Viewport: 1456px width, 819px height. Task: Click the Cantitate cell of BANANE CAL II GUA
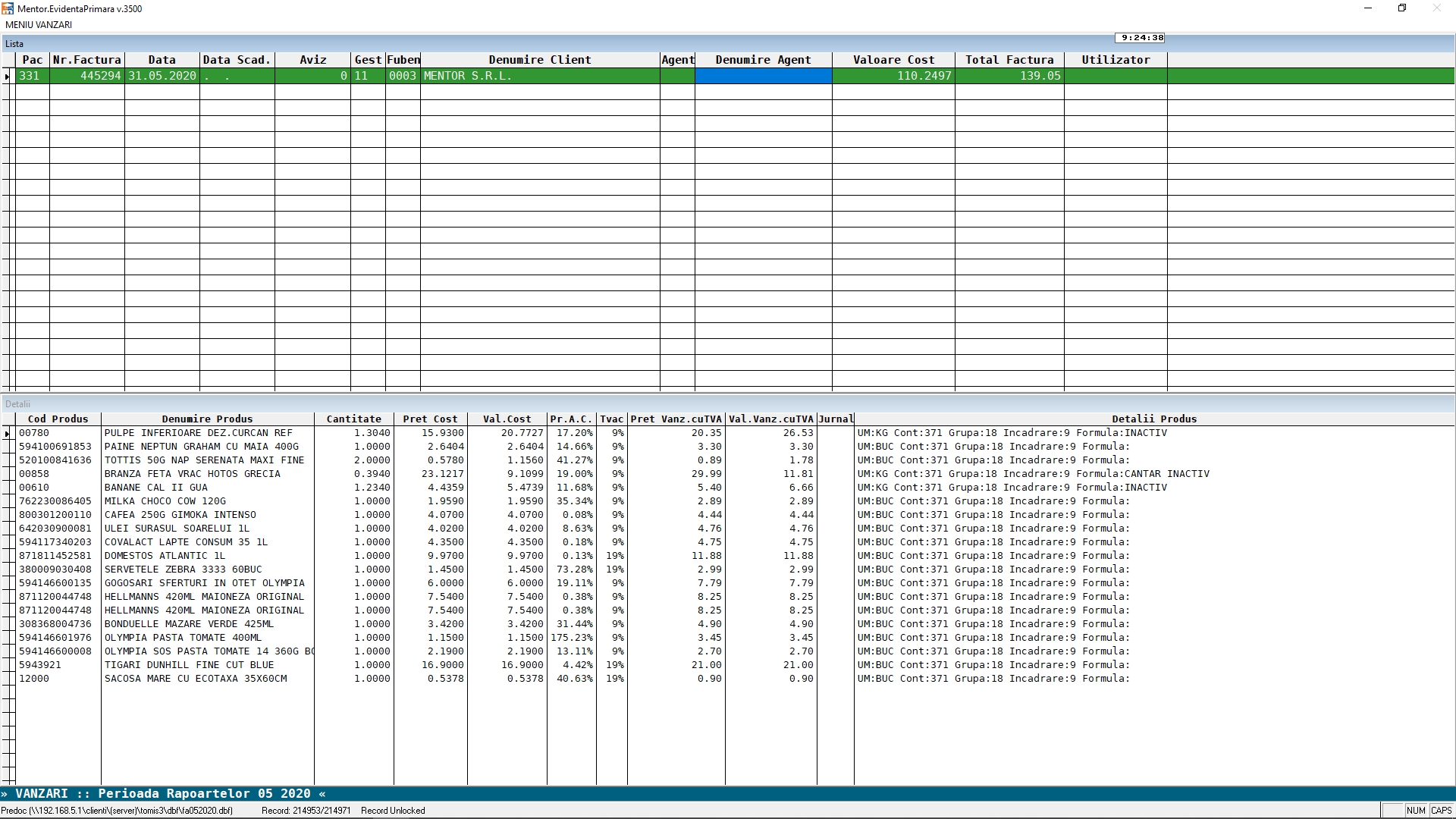pos(372,488)
